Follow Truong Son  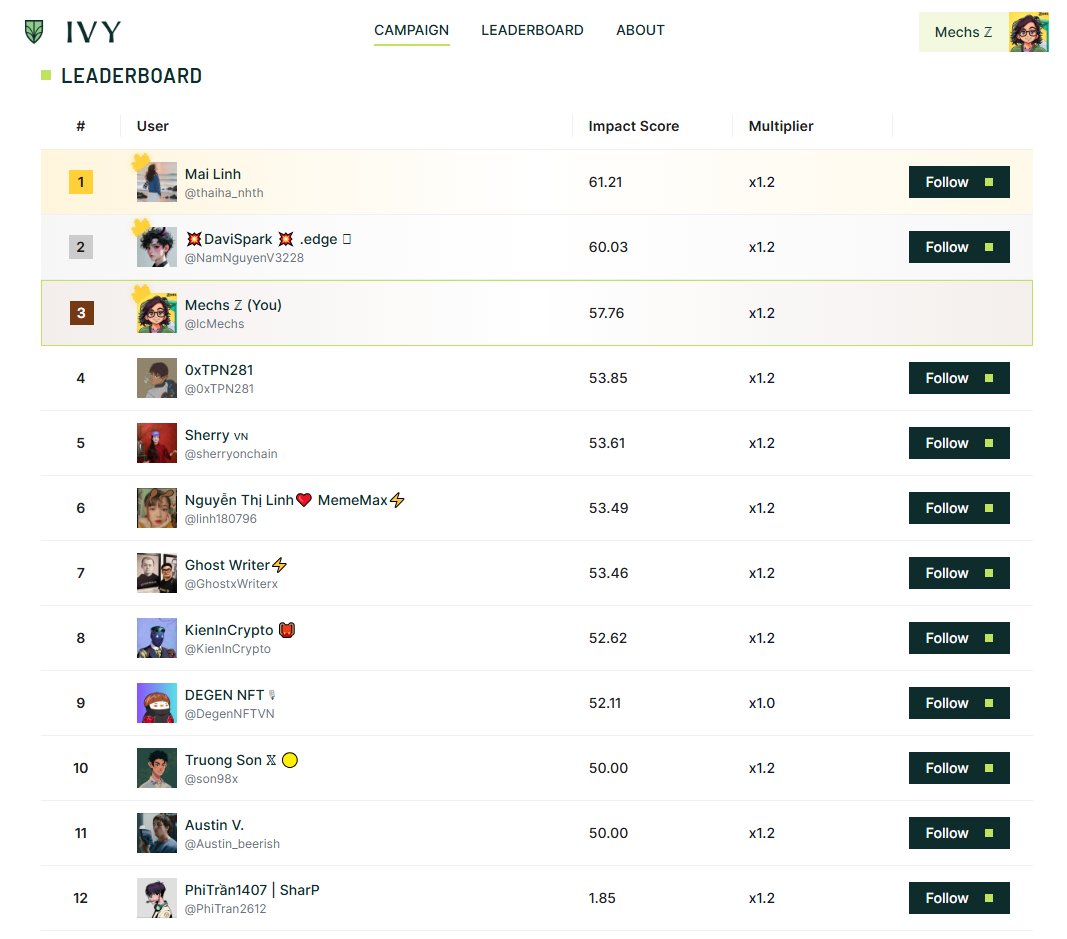coord(959,768)
